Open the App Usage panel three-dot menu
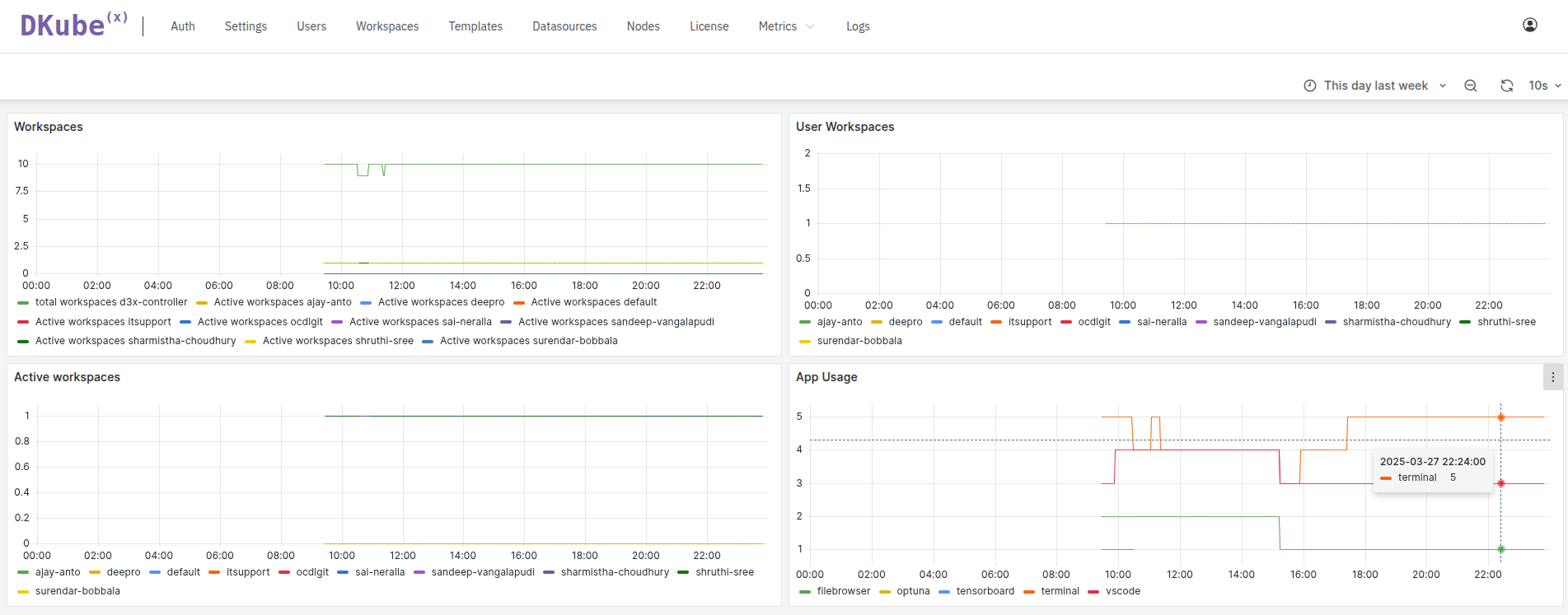 [1552, 377]
